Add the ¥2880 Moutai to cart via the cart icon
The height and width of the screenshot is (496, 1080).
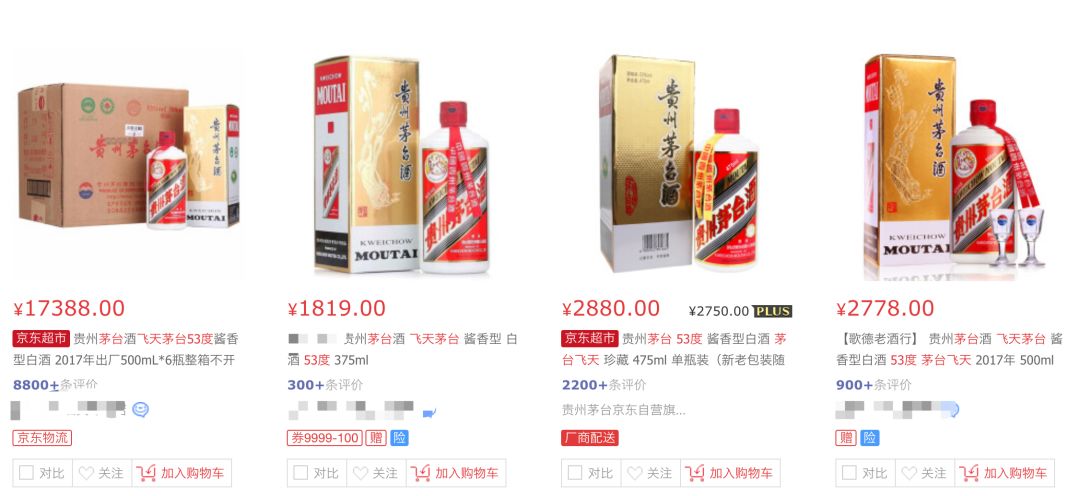695,473
